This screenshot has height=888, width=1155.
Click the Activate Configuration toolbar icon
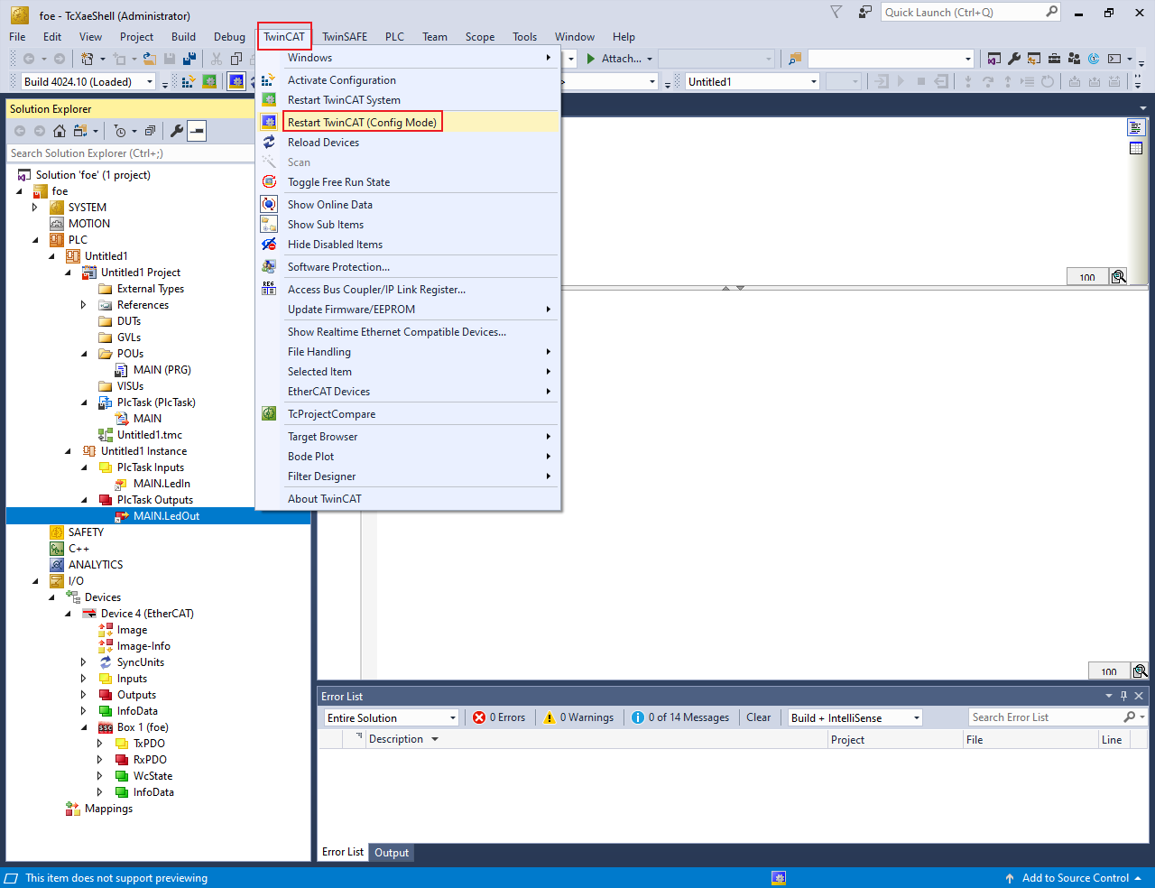coord(187,82)
